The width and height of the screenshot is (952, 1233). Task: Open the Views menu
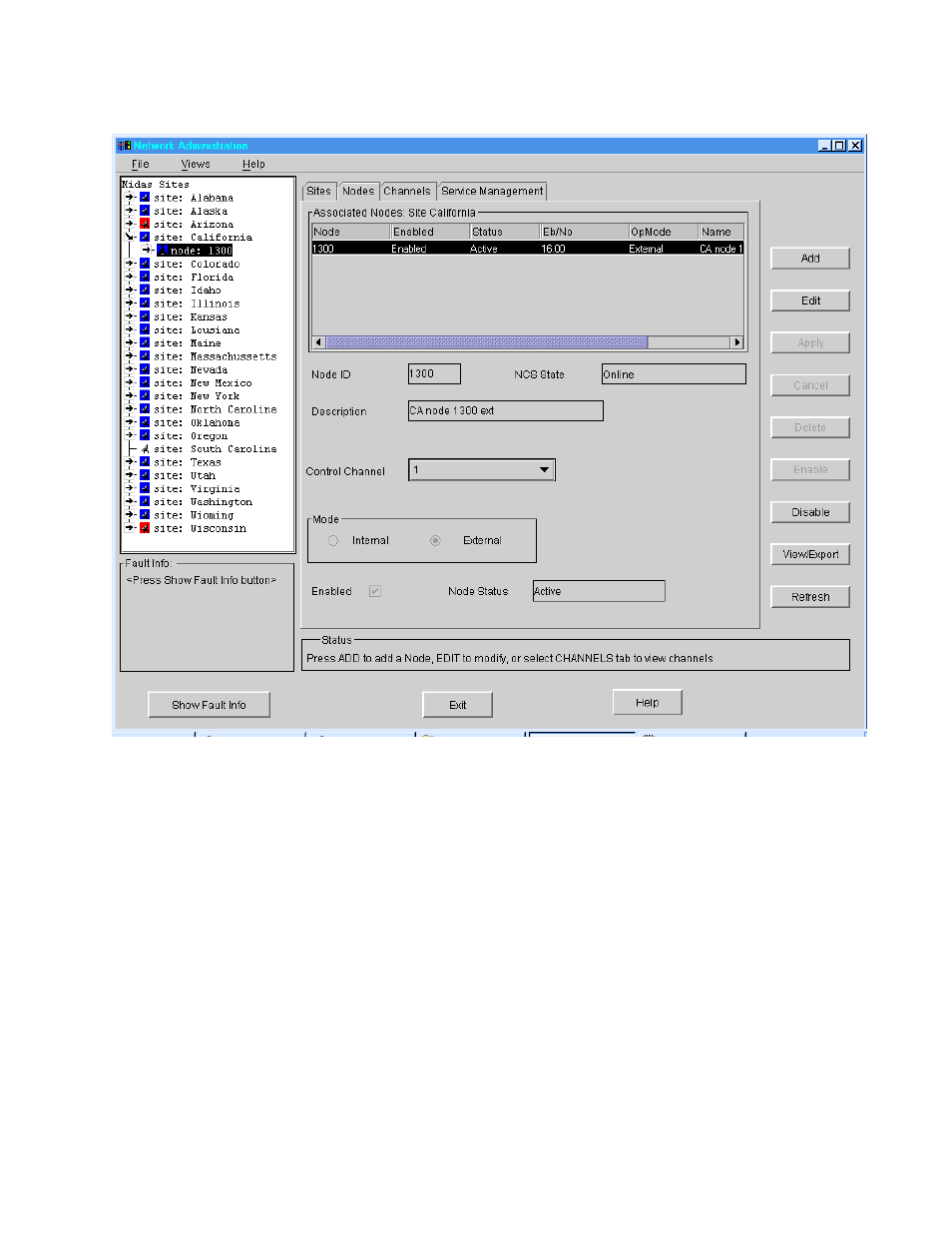click(196, 164)
